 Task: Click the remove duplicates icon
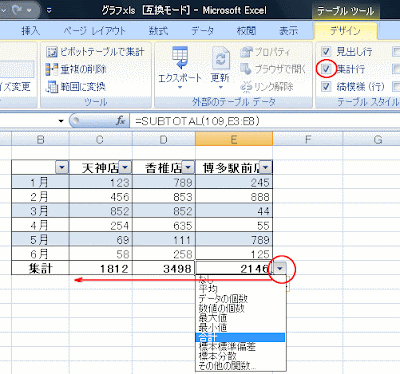click(x=52, y=69)
